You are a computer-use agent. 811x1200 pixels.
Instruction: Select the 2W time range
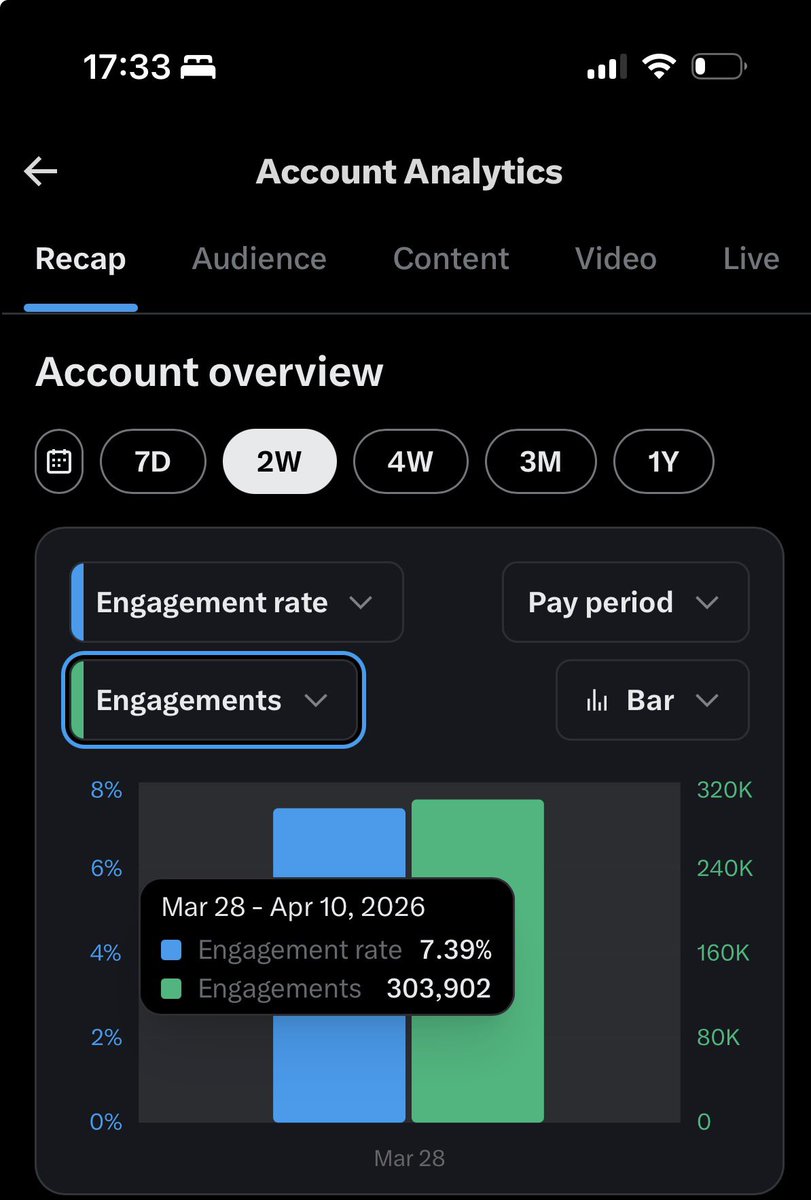(x=280, y=462)
